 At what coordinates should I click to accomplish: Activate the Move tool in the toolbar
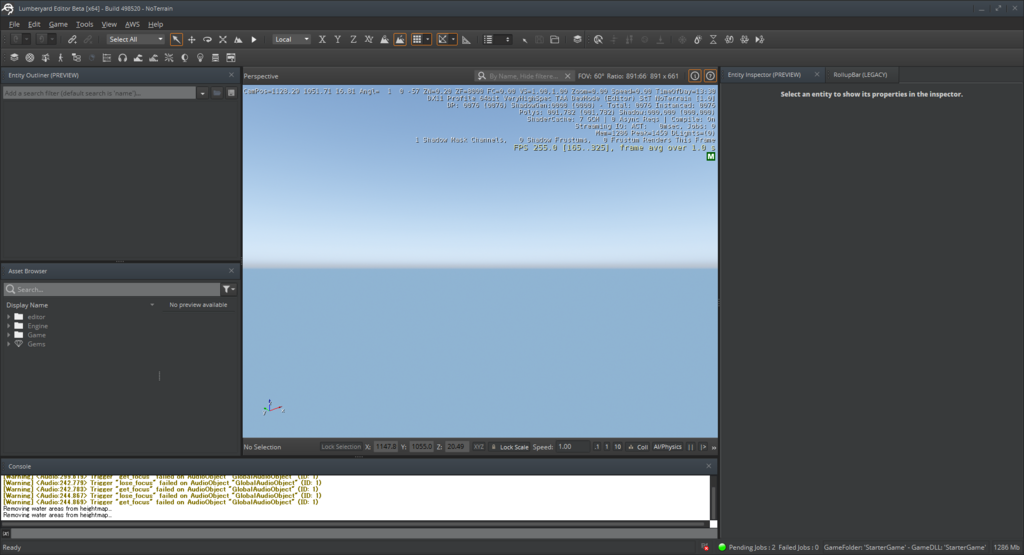click(192, 40)
